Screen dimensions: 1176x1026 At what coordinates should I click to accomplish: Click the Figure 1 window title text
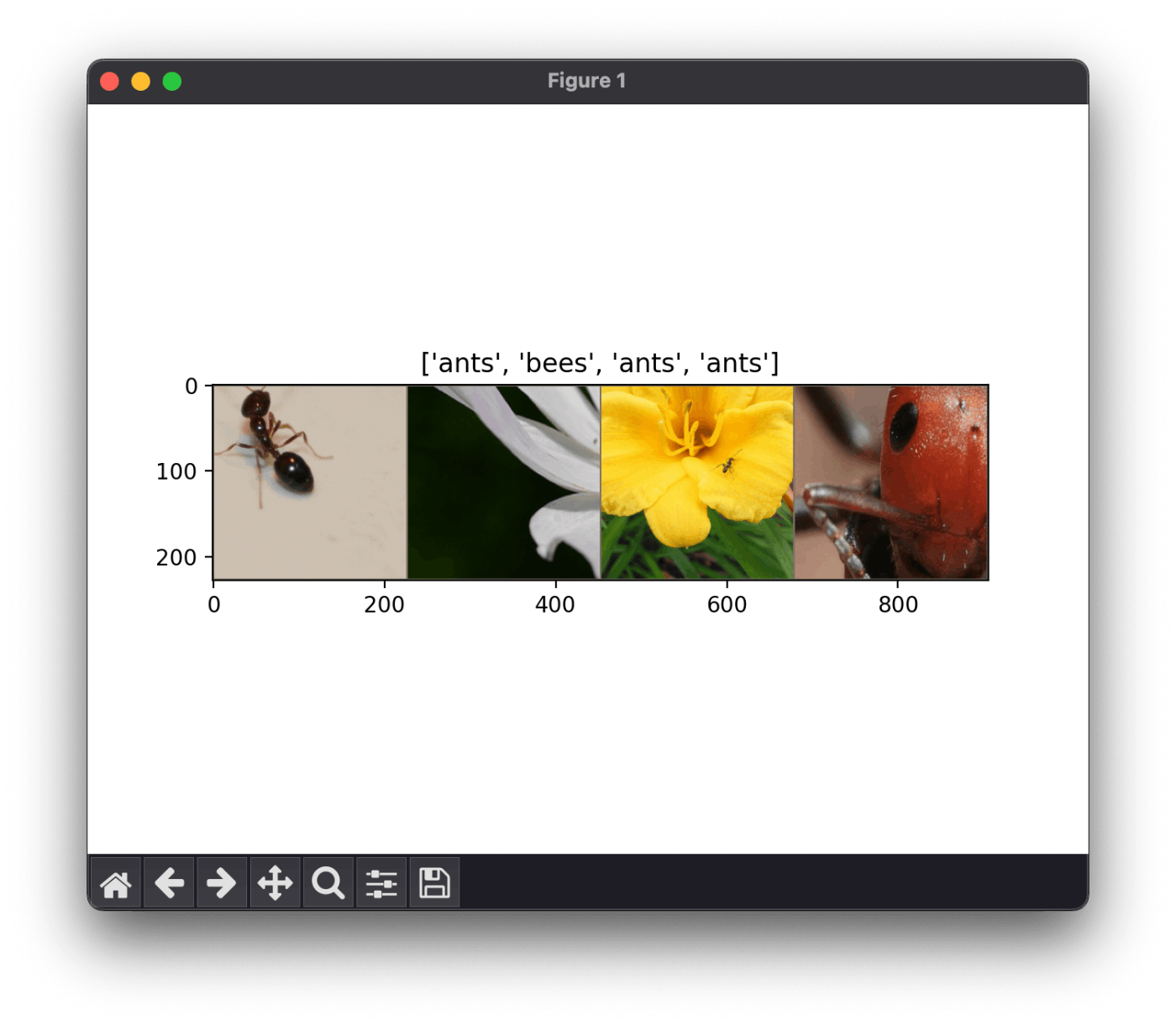coord(586,81)
